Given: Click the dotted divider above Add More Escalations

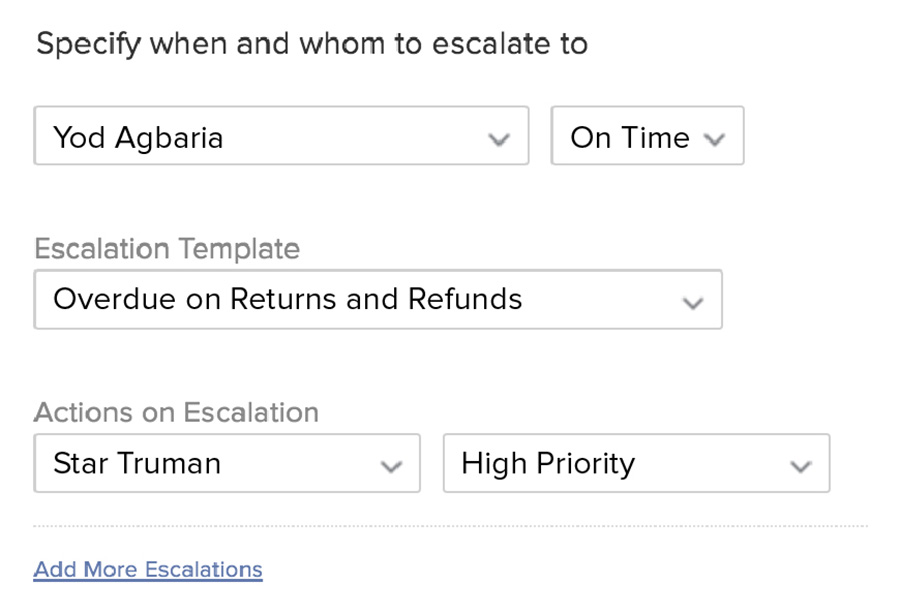Looking at the screenshot, I should (450, 525).
